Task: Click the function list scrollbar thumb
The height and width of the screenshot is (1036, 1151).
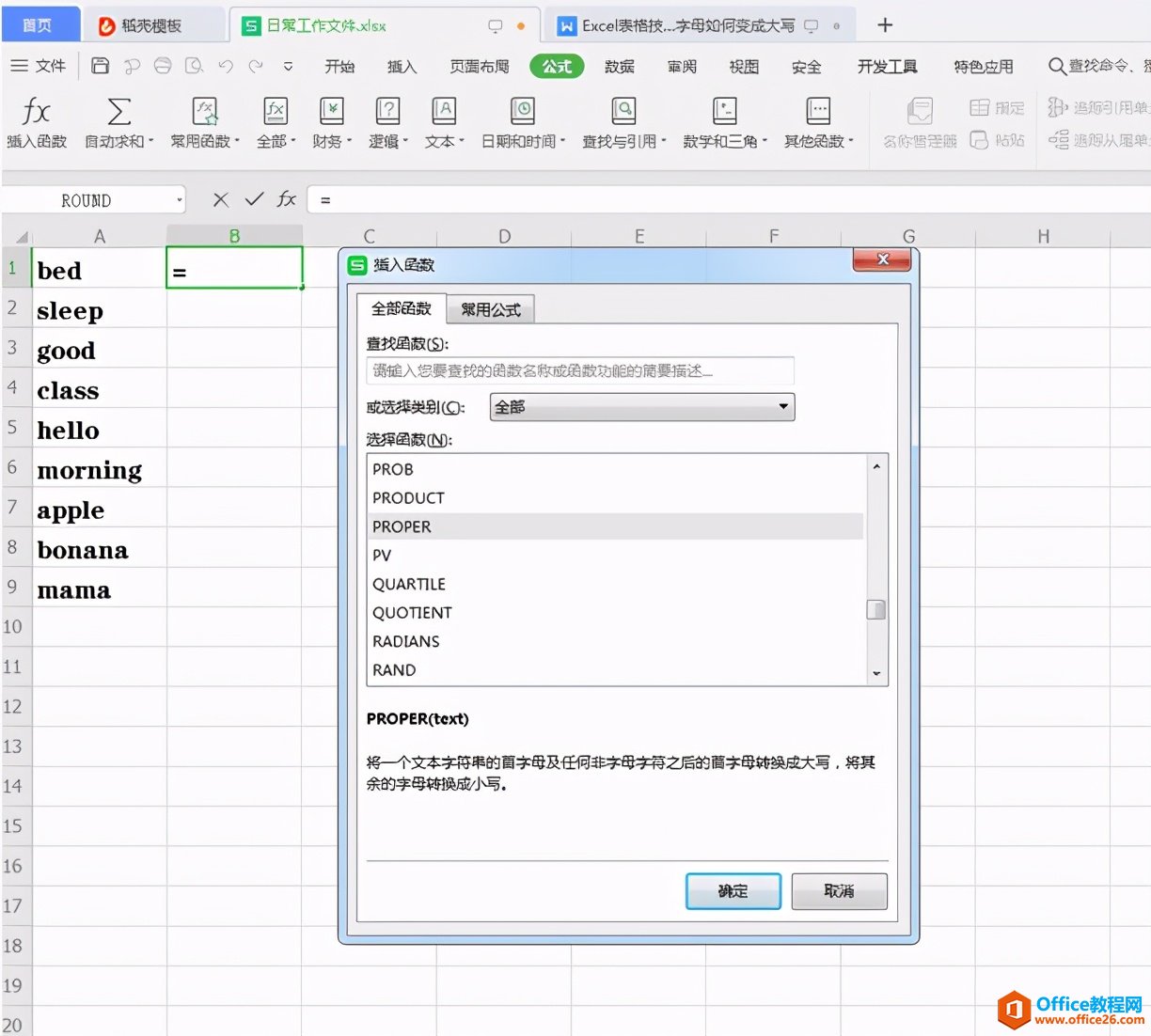Action: [875, 610]
